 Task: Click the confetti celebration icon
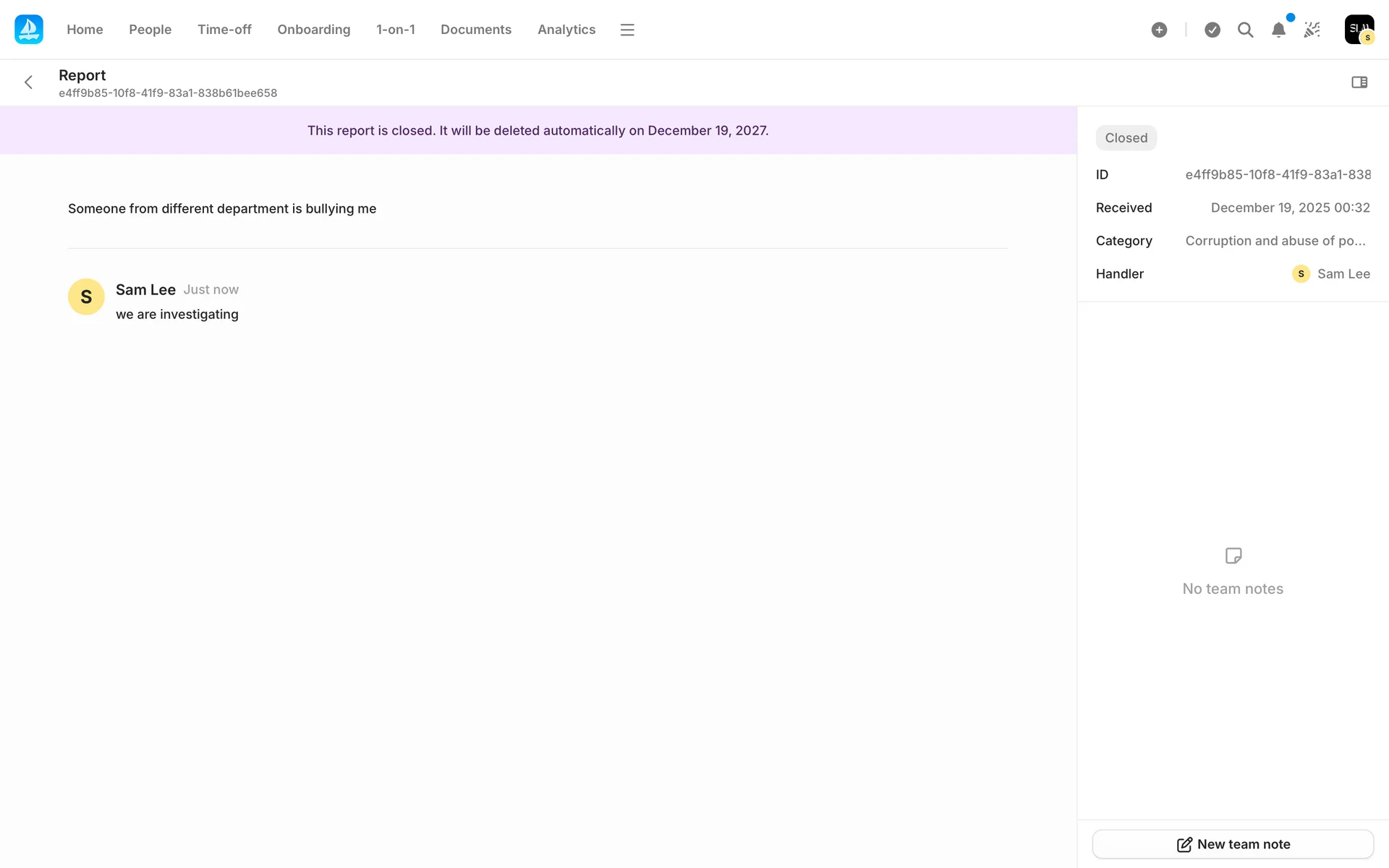click(1312, 30)
